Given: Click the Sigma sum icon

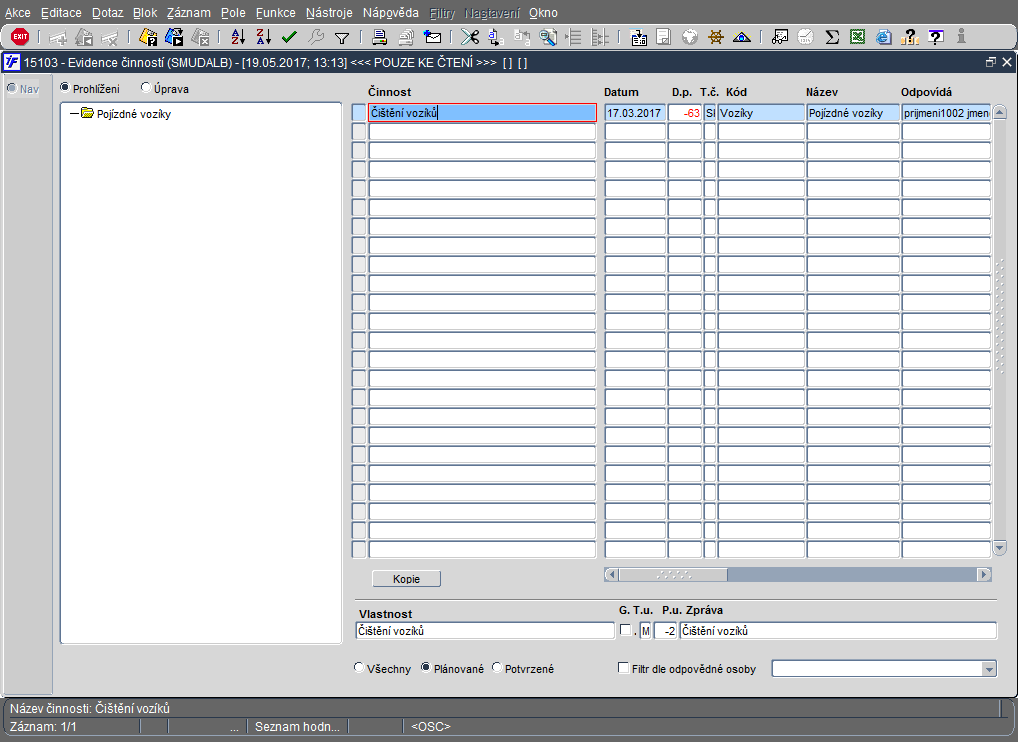Looking at the screenshot, I should click(x=831, y=37).
